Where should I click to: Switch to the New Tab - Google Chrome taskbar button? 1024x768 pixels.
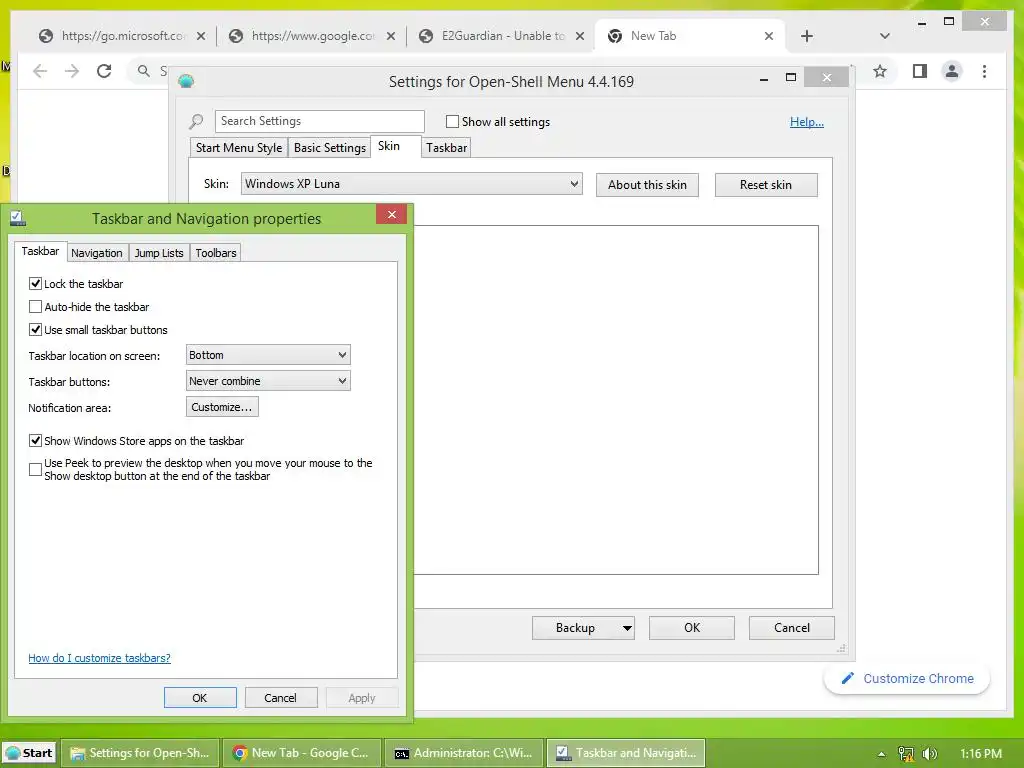click(x=301, y=753)
